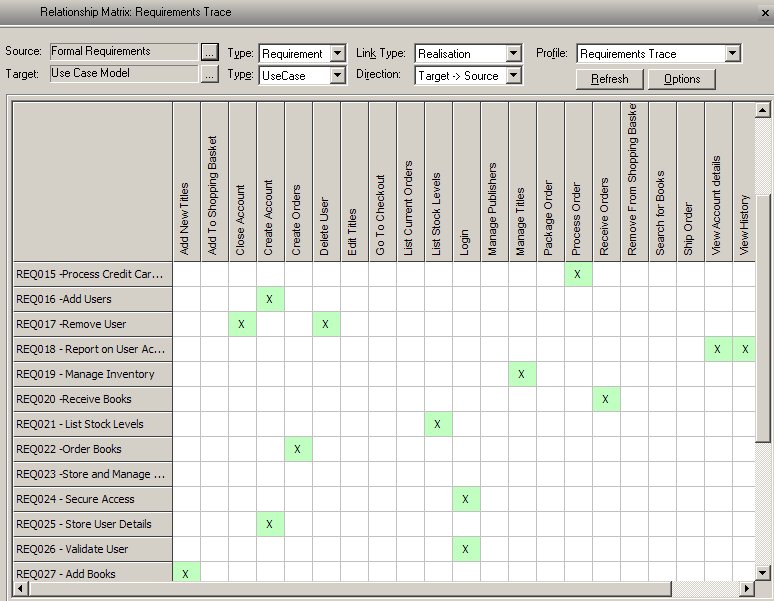Click the Add To Shopping Basket column header
Viewport: 774px width, 601px height.
pyautogui.click(x=214, y=182)
